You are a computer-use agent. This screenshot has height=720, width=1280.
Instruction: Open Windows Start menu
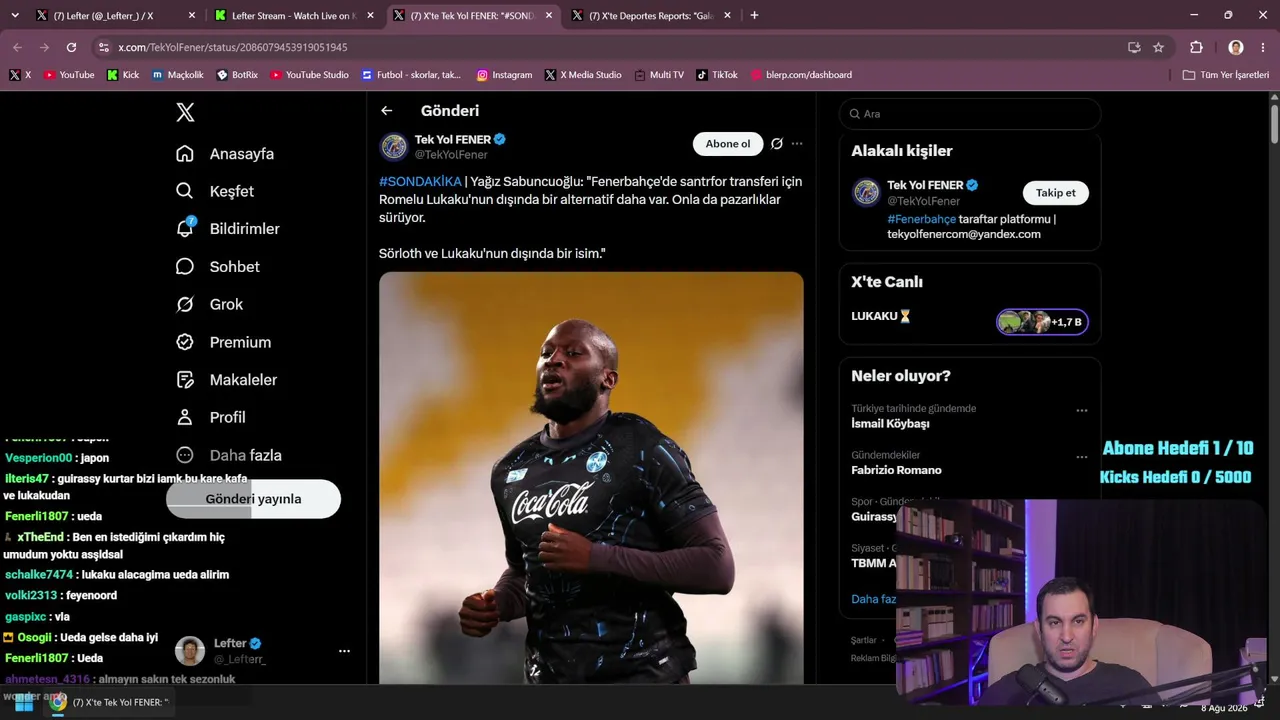click(x=23, y=702)
